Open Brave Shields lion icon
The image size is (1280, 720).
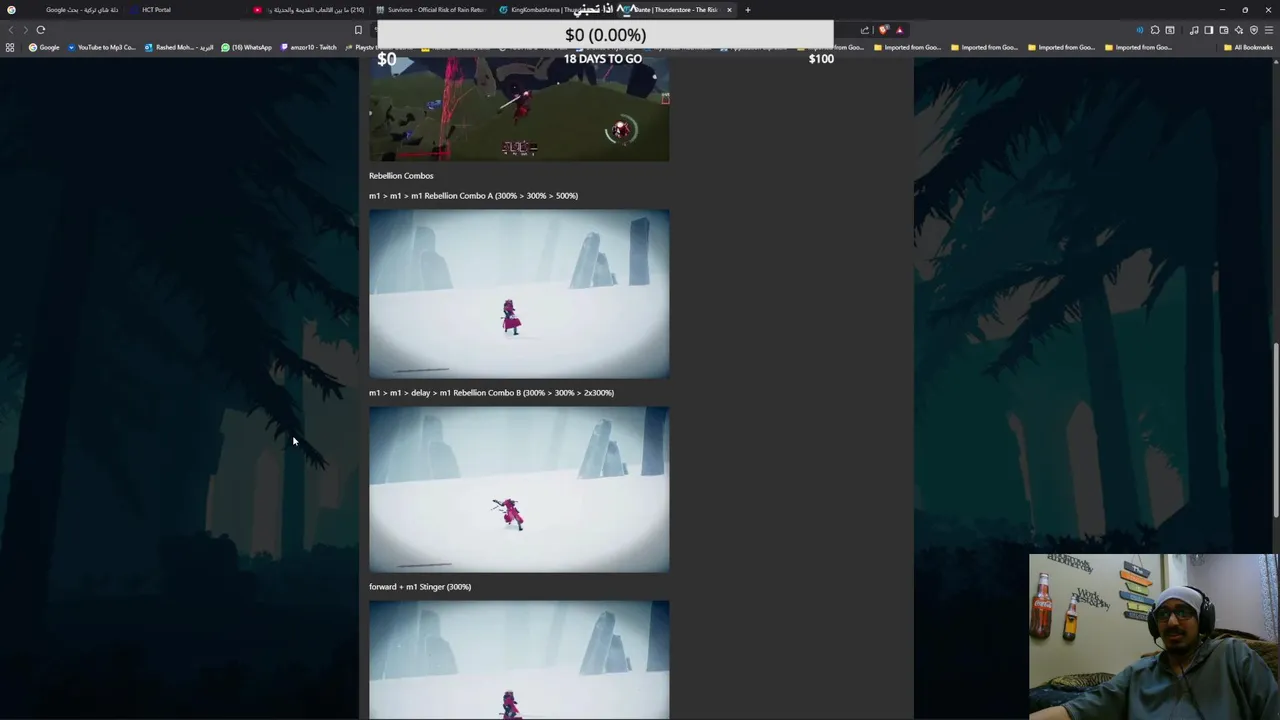point(883,30)
